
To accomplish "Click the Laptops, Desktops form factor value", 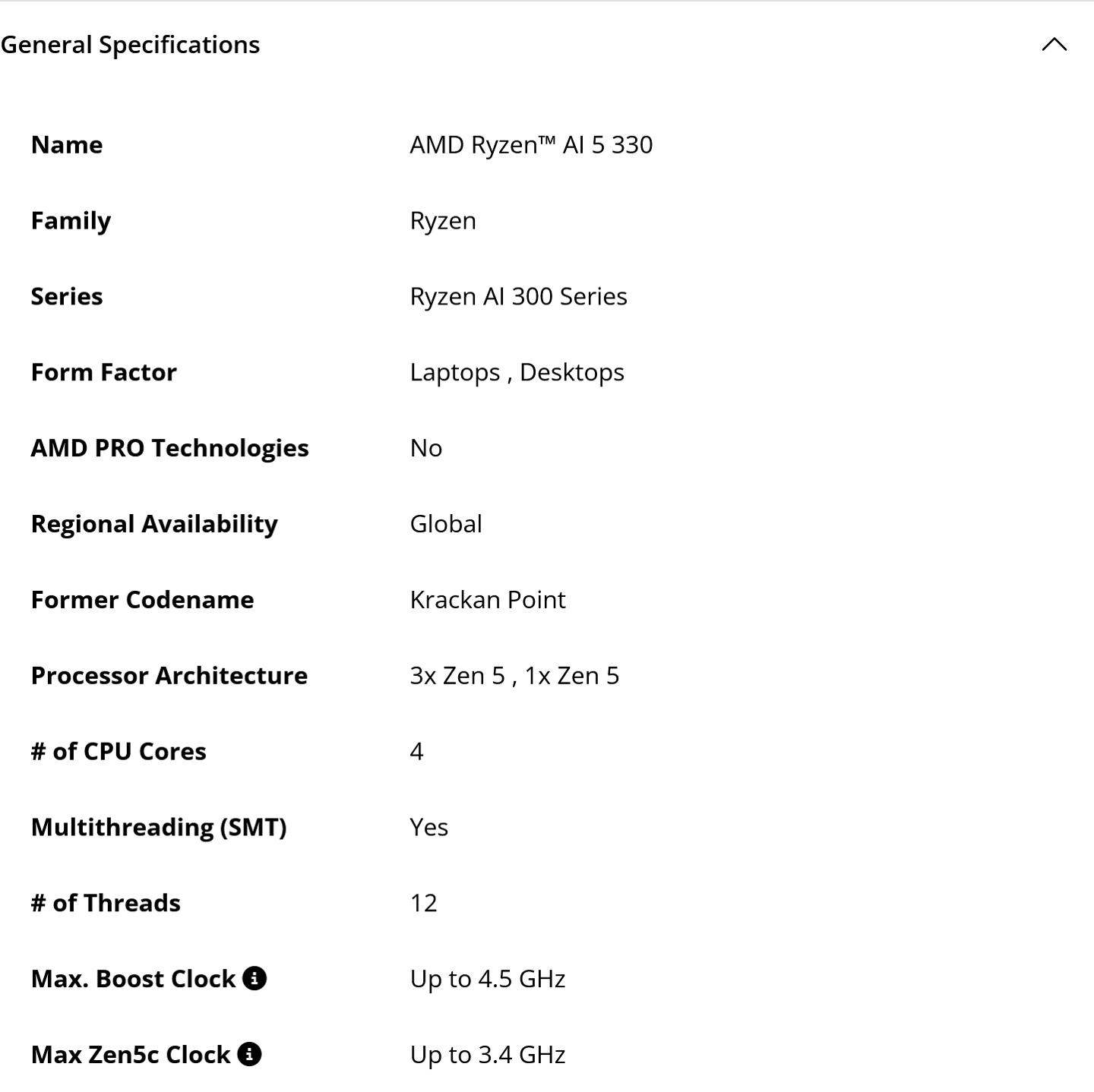I will click(x=517, y=372).
